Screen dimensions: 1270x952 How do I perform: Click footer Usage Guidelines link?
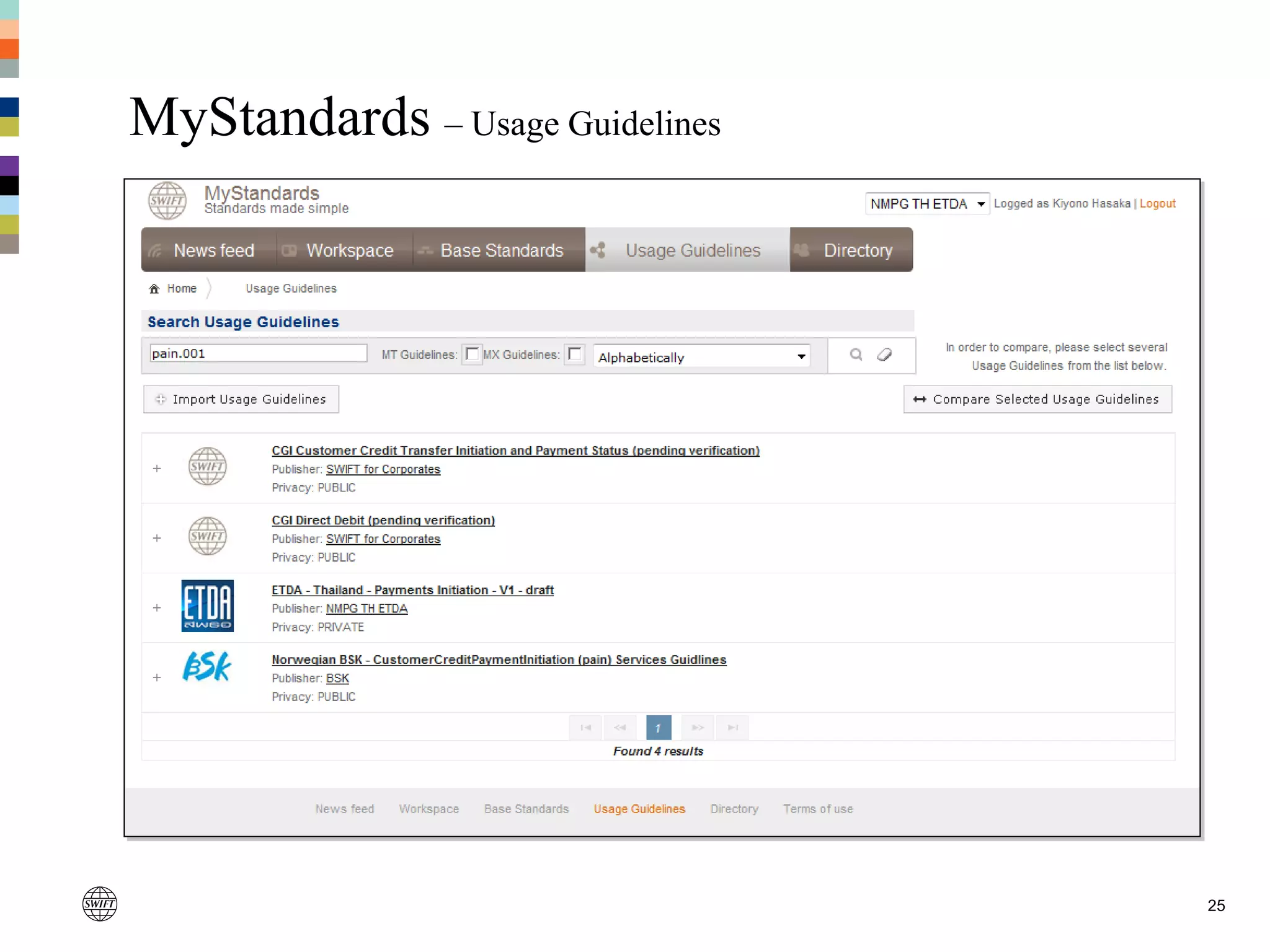click(x=639, y=809)
